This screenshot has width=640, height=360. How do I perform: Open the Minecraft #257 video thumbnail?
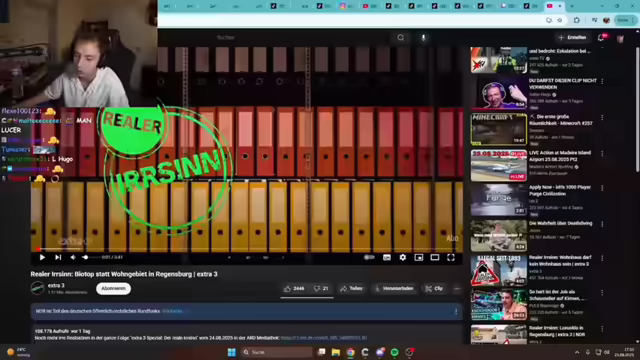tap(498, 129)
